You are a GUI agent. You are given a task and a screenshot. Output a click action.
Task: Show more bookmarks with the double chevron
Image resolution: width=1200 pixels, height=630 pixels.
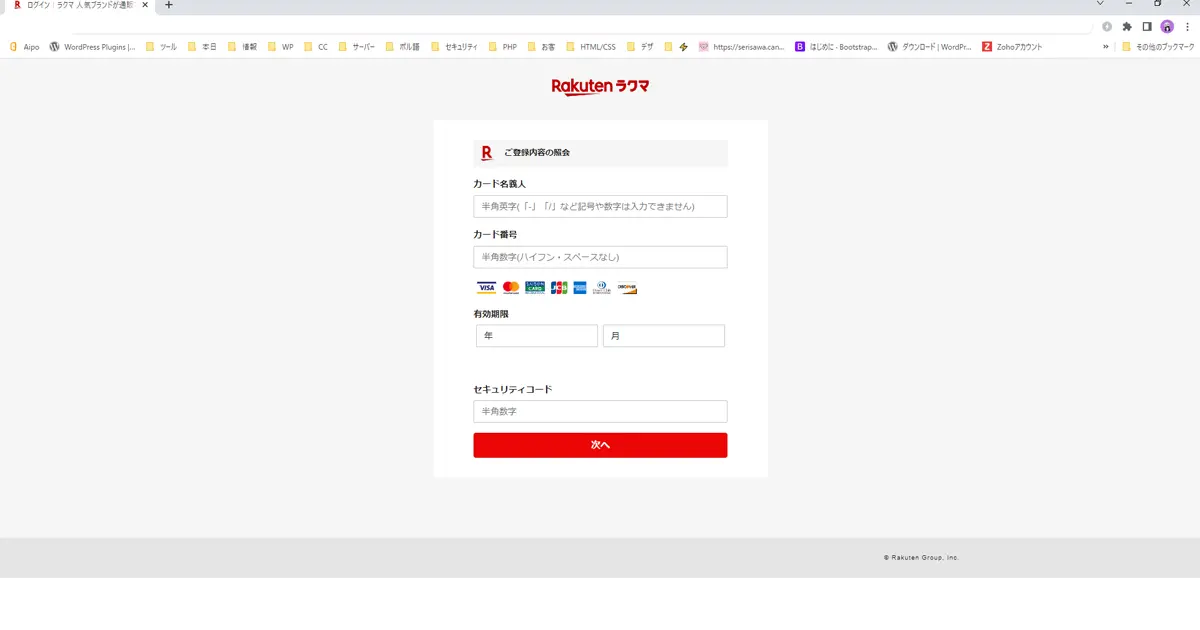(1106, 47)
